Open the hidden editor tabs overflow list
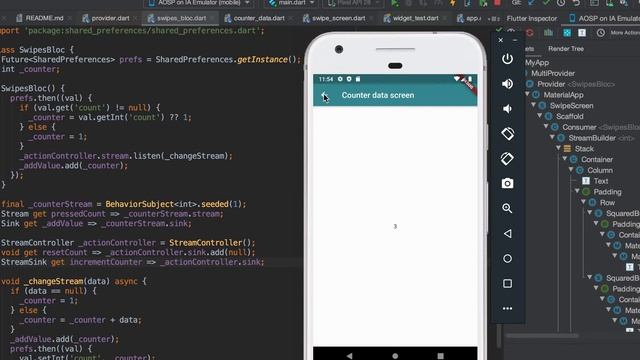Image resolution: width=640 pixels, height=360 pixels. click(x=493, y=18)
